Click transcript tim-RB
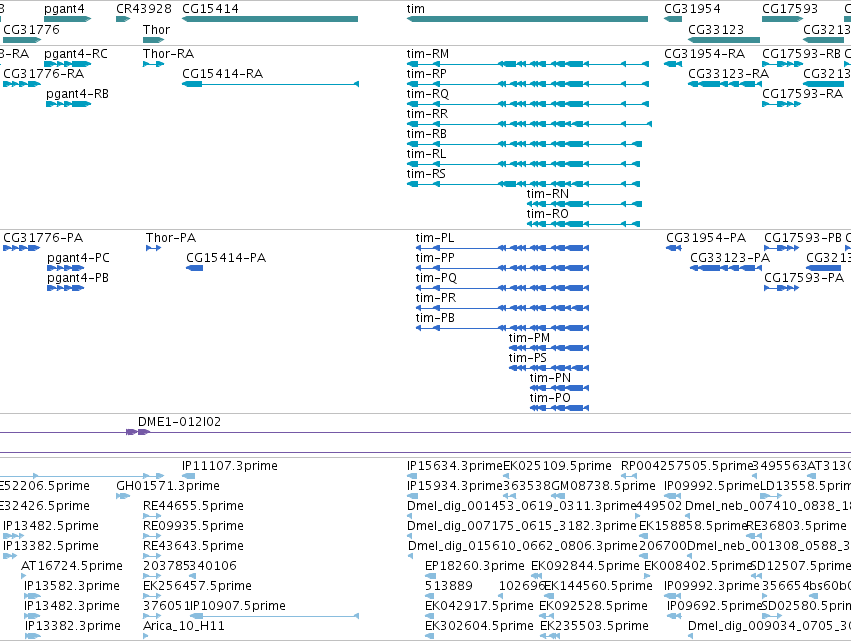851x641 pixels. [x=524, y=144]
